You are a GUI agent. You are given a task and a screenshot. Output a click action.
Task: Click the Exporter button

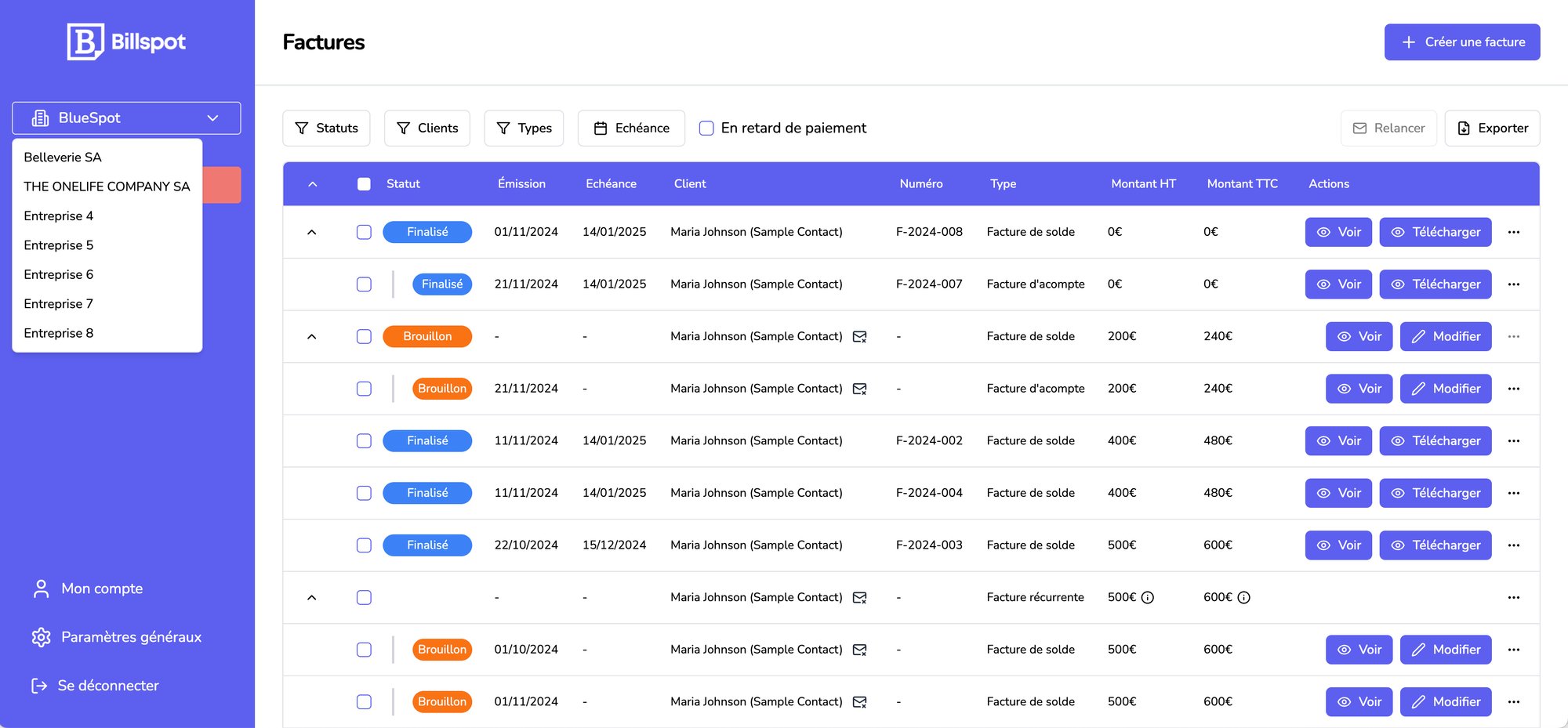tap(1493, 128)
